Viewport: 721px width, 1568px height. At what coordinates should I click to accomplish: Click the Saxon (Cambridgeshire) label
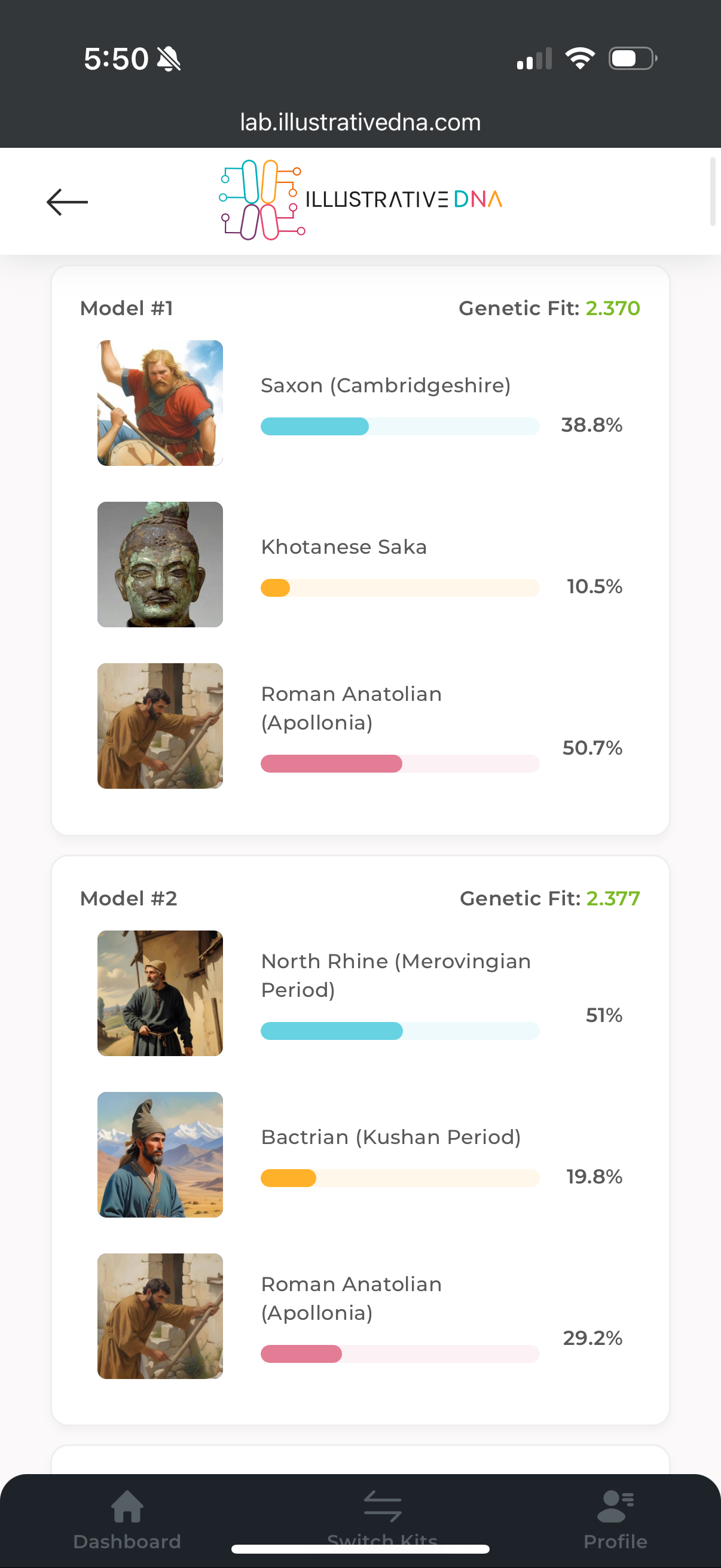[x=386, y=385]
